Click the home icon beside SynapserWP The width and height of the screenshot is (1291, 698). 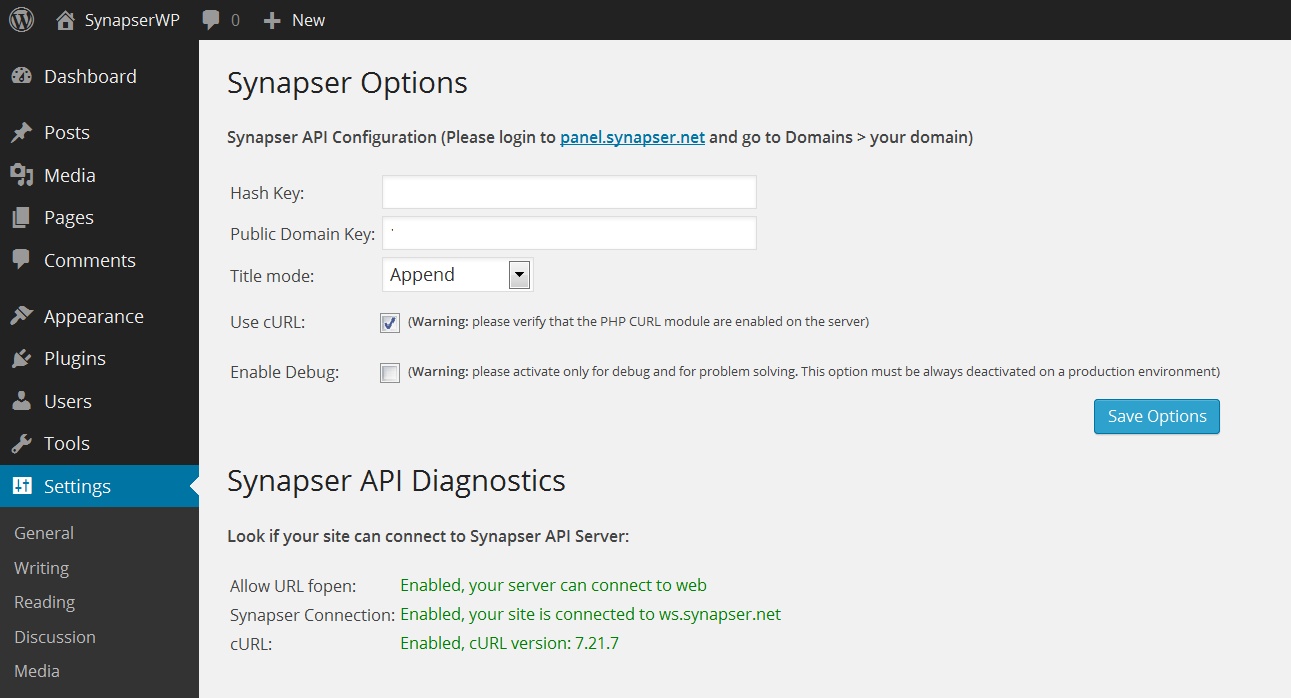66,20
